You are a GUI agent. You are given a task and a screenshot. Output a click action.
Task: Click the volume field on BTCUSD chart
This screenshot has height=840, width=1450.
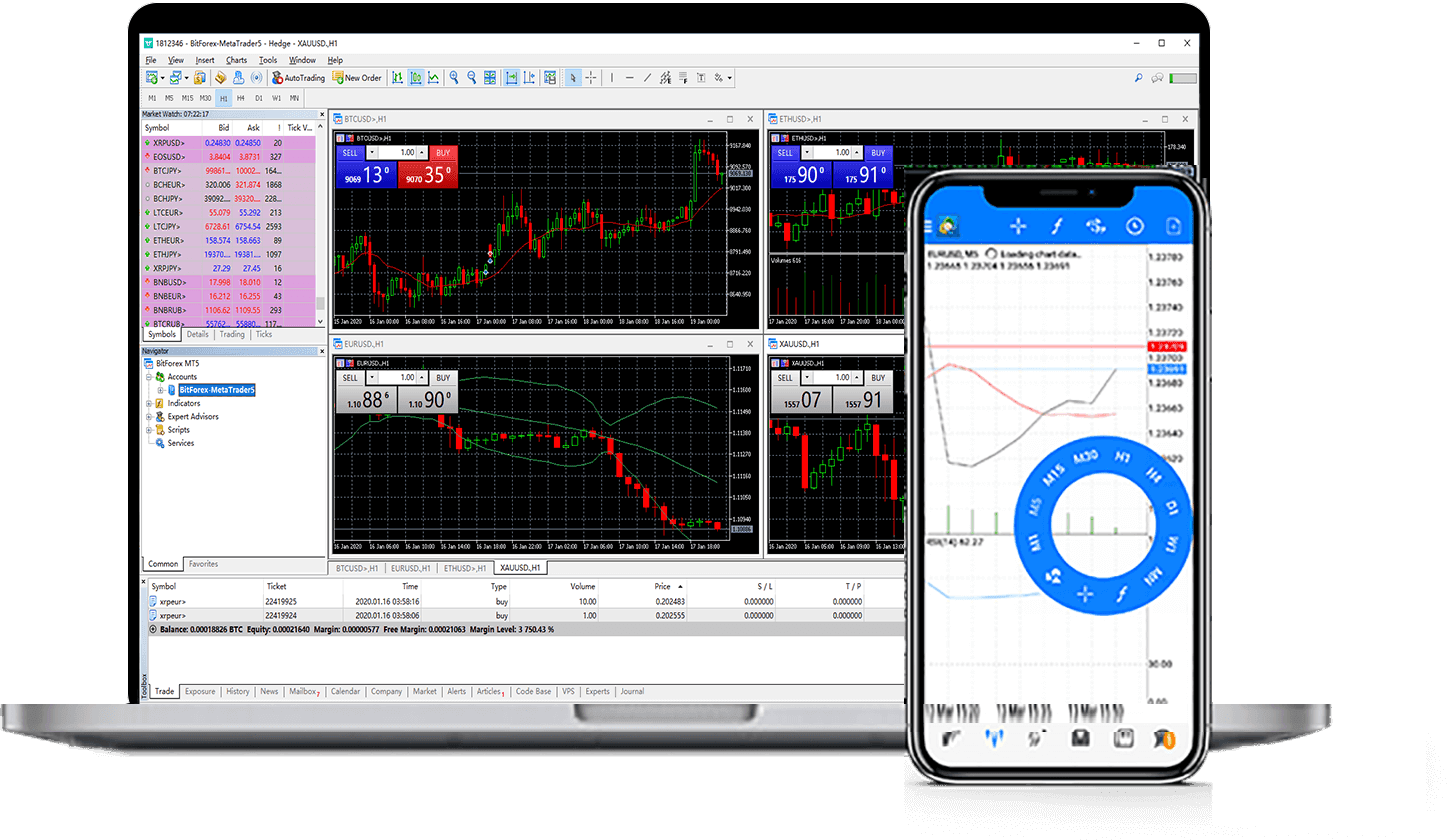click(x=398, y=153)
